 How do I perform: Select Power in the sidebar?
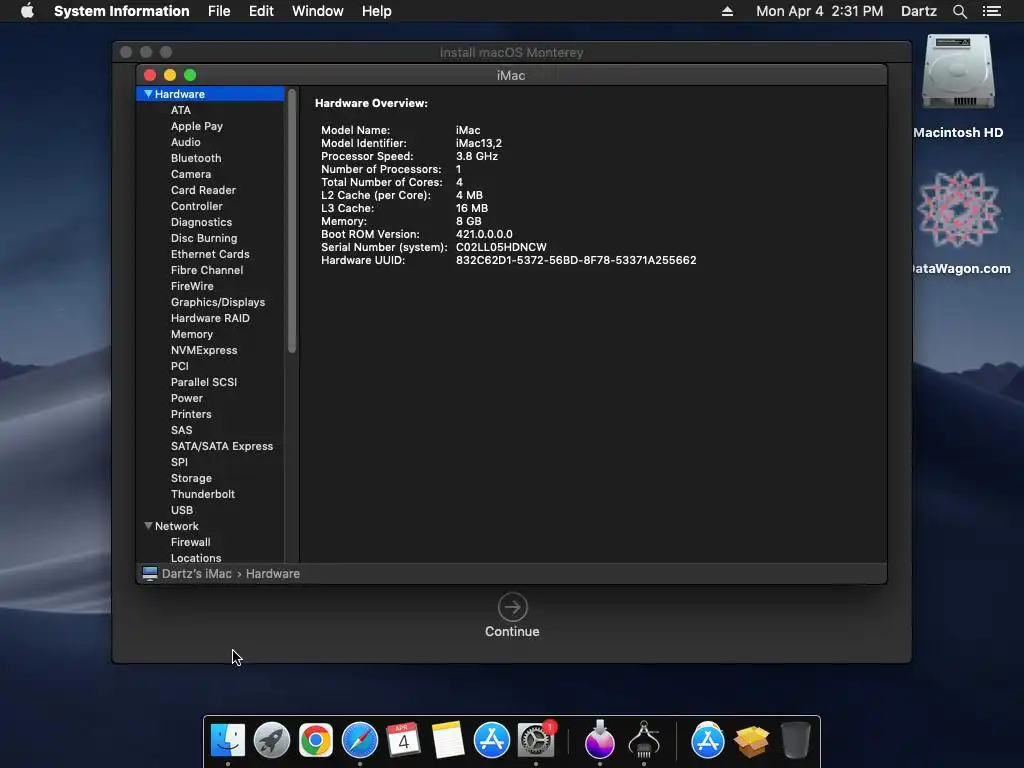click(187, 398)
